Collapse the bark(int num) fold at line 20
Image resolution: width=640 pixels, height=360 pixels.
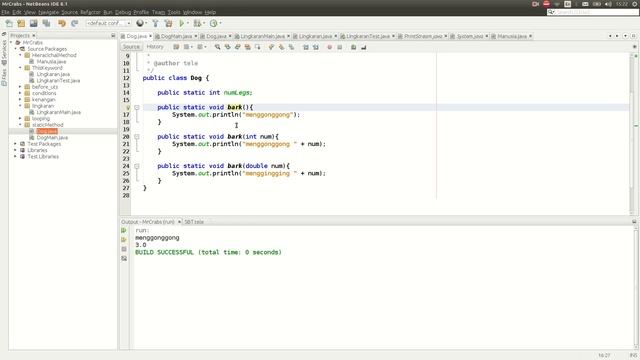[137, 137]
